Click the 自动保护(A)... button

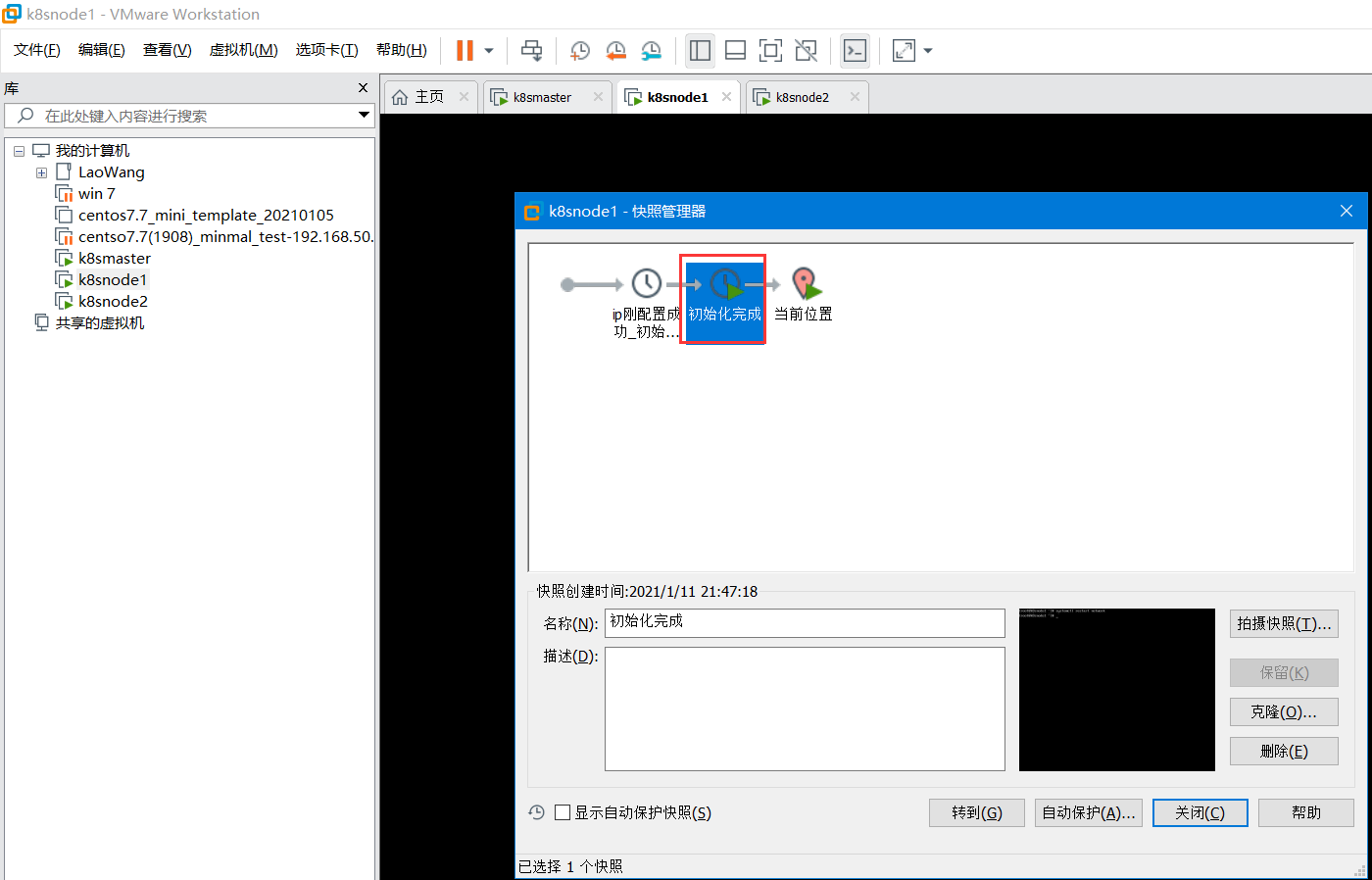coord(1089,812)
